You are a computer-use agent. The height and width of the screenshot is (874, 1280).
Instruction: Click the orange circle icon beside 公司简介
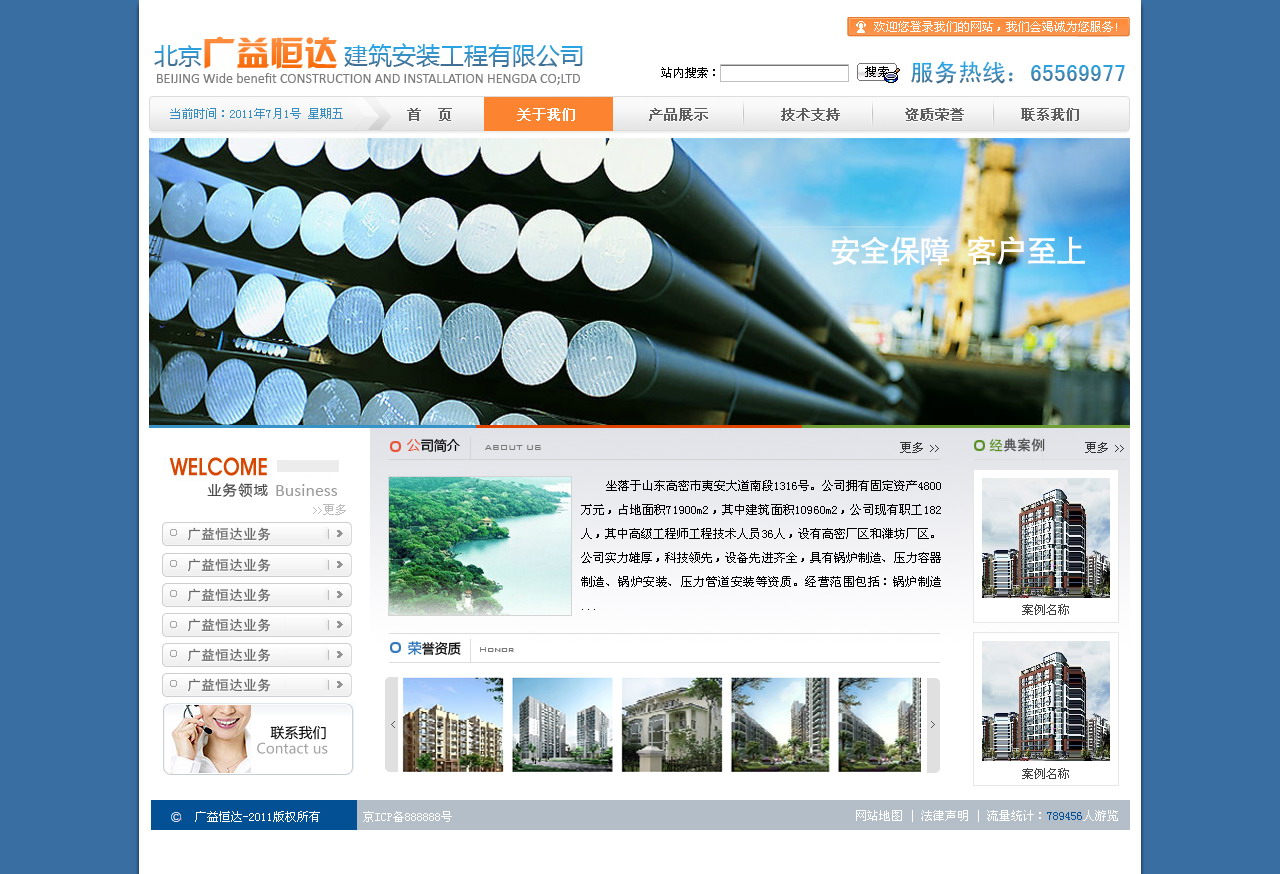click(396, 447)
